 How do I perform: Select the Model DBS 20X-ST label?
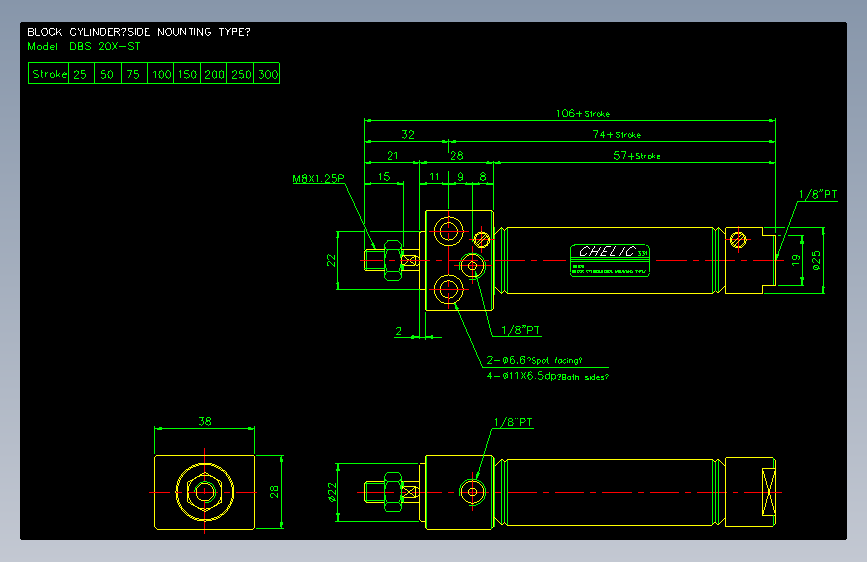click(x=84, y=46)
